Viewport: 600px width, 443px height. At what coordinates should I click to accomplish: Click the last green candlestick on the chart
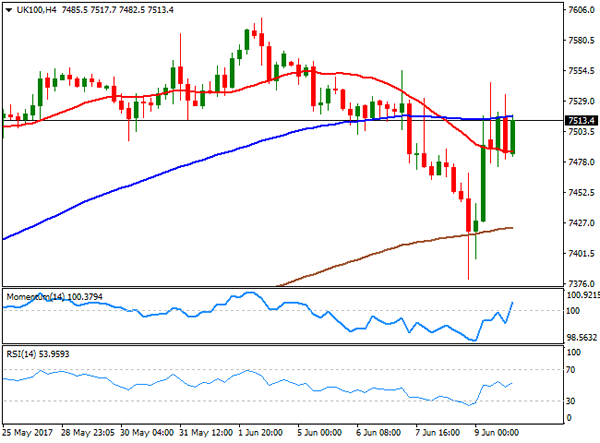click(512, 137)
